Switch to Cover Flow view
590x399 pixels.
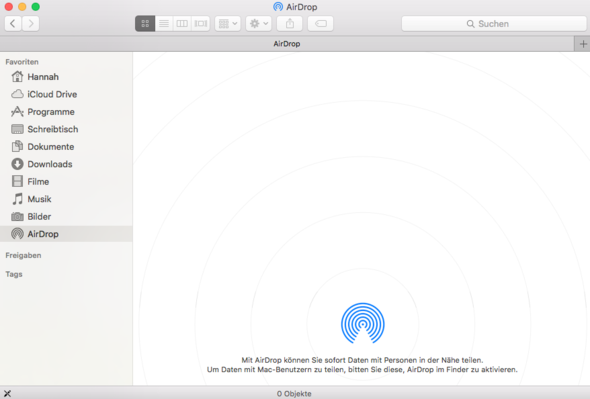tap(201, 24)
